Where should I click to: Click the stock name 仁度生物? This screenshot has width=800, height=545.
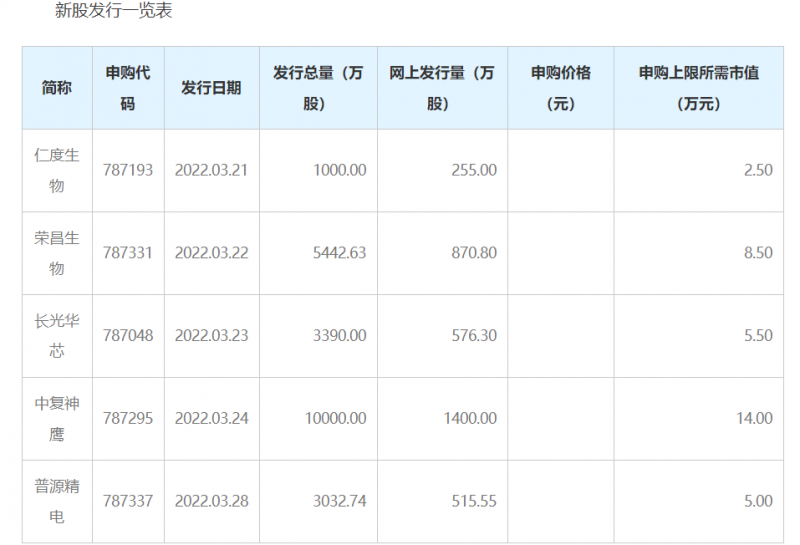[57, 170]
